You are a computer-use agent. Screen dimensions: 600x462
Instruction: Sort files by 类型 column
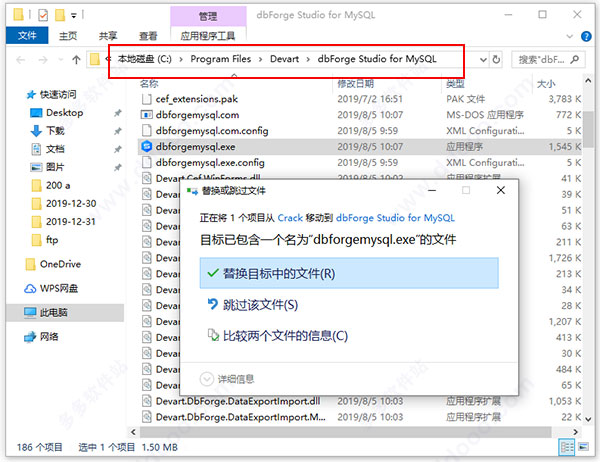(455, 84)
